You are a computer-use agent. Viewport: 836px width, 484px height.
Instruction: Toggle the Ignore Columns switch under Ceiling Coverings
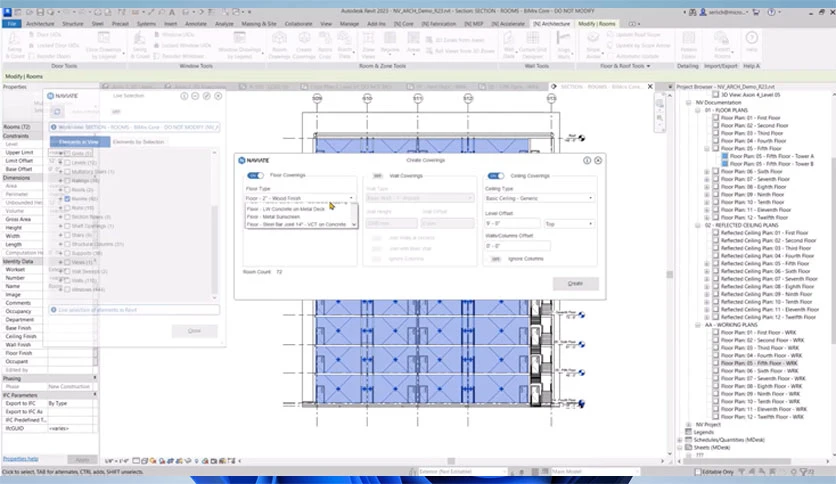[x=495, y=259]
